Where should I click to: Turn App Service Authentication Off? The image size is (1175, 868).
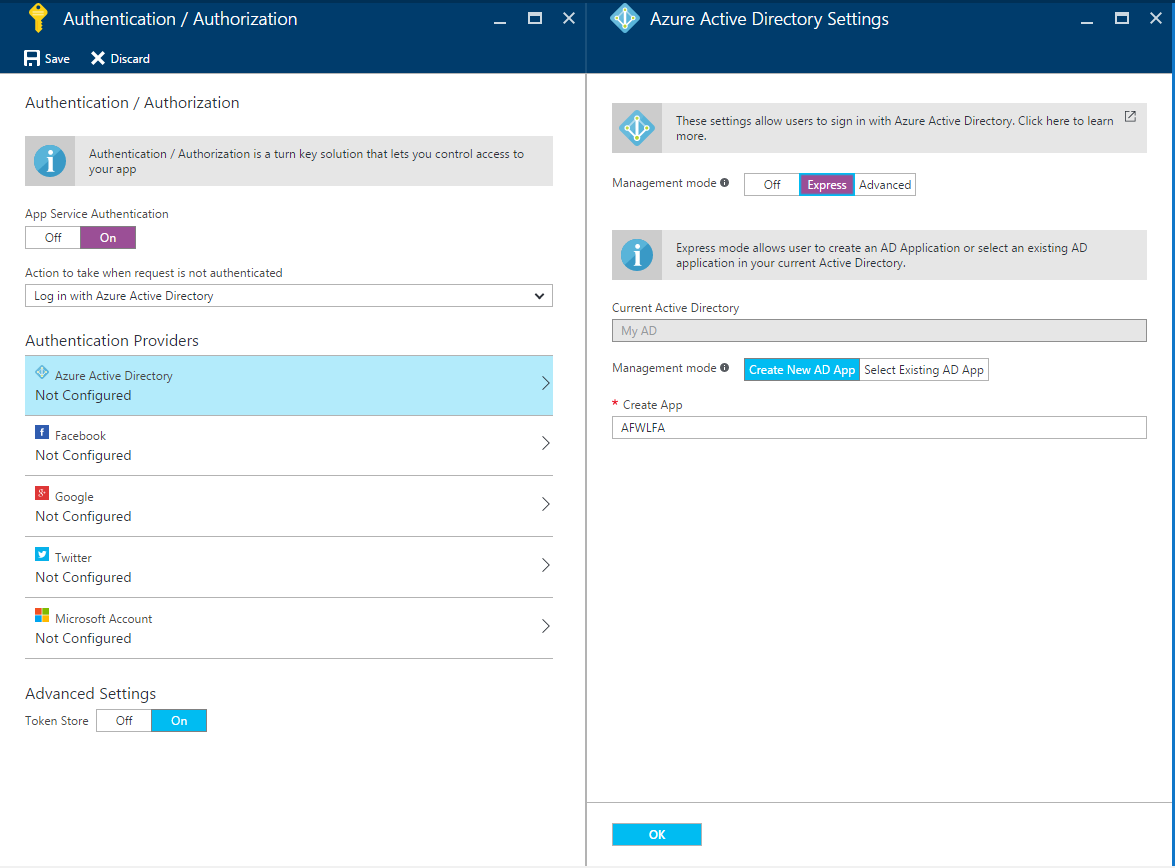coord(53,238)
